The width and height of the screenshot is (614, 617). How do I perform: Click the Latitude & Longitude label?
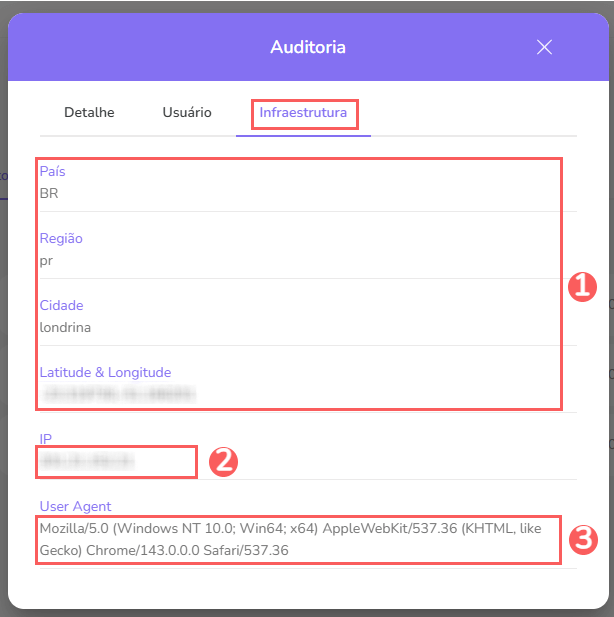coord(105,372)
